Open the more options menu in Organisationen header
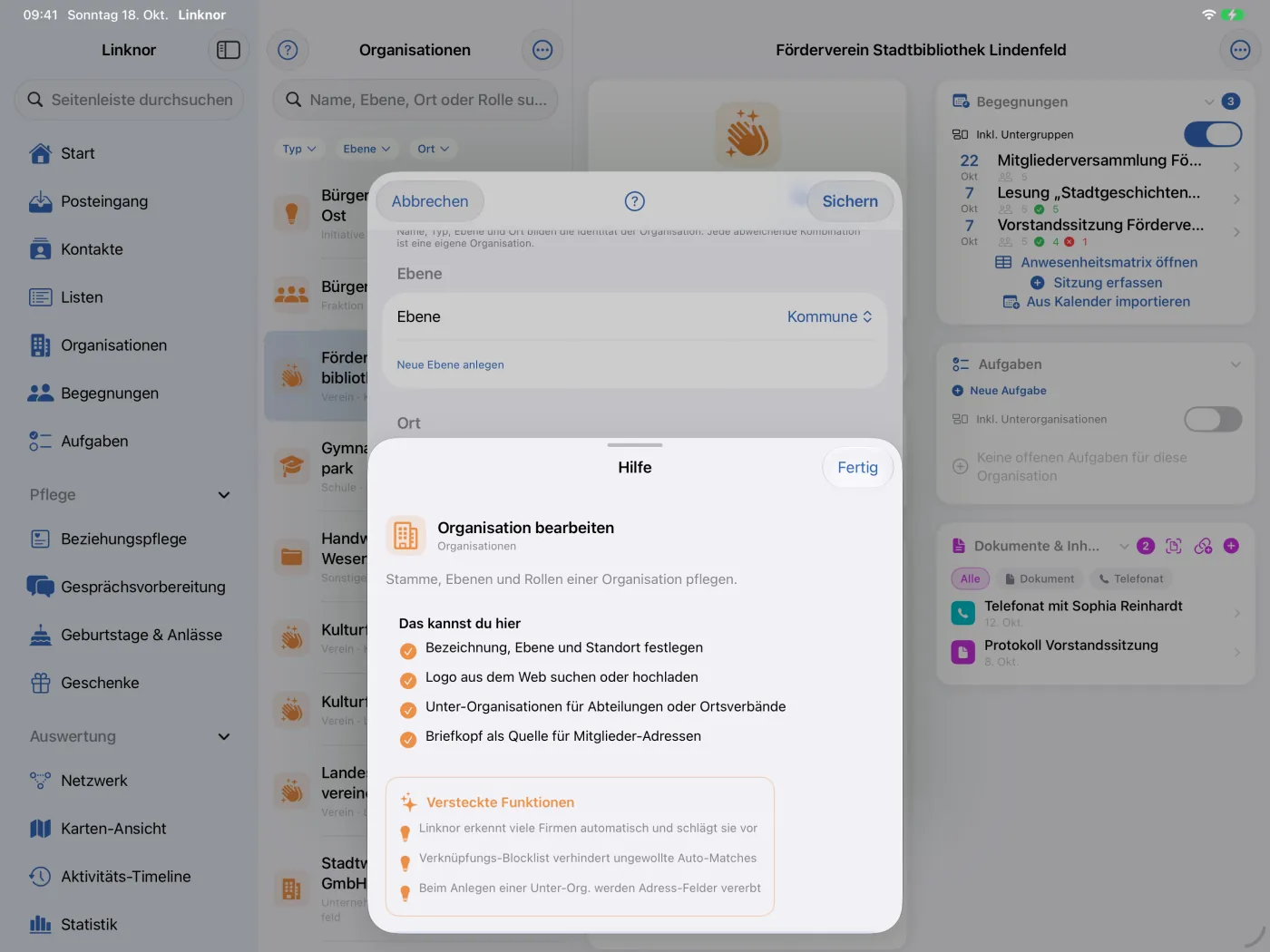Image resolution: width=1270 pixels, height=952 pixels. [542, 50]
